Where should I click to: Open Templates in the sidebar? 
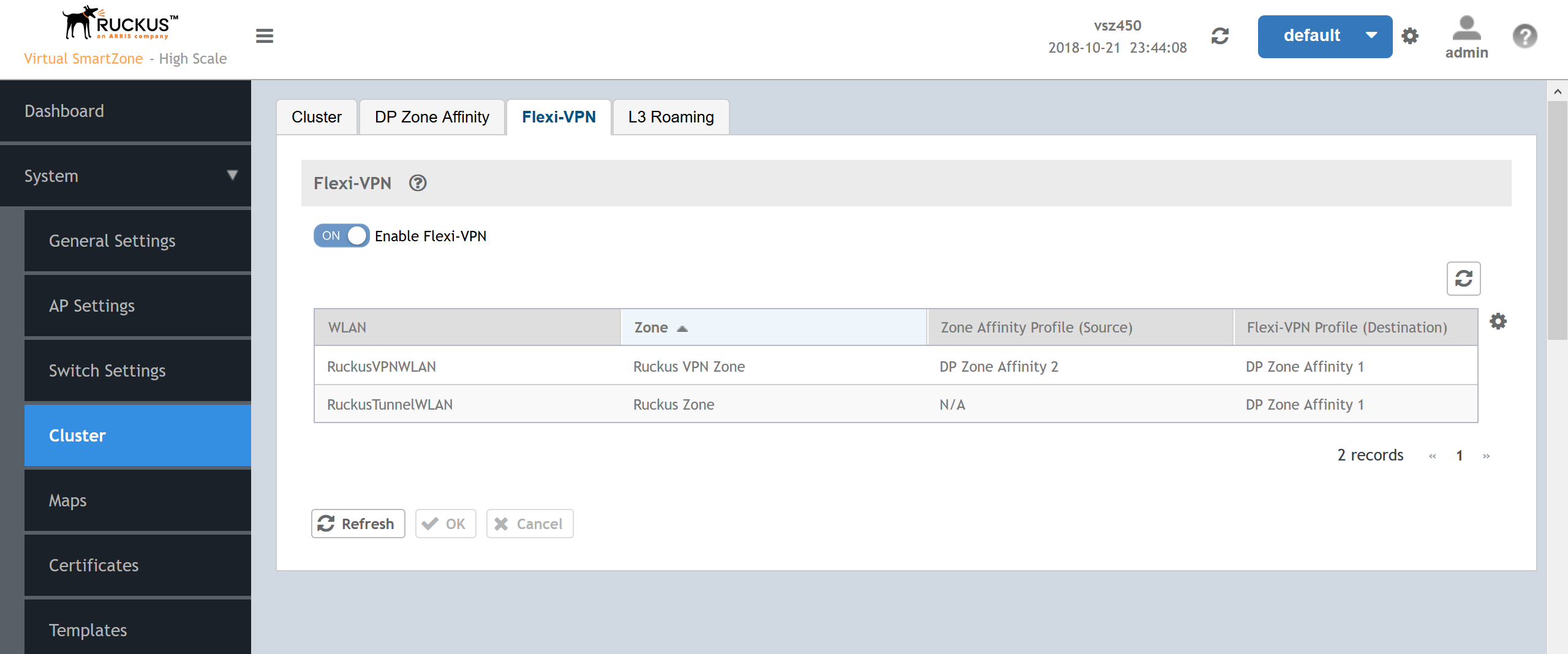(138, 628)
